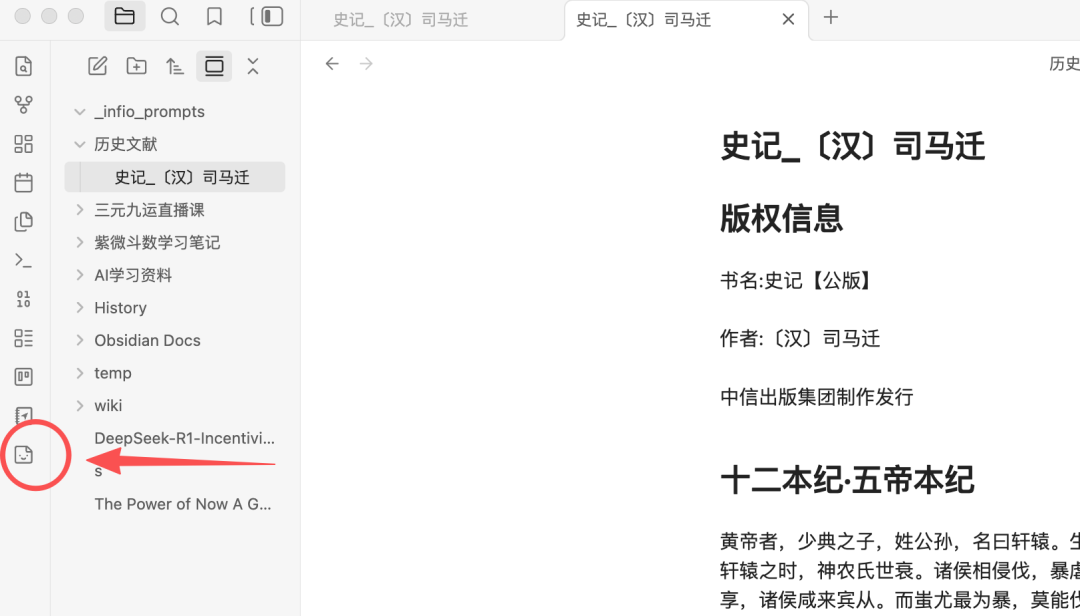The image size is (1080, 616).
Task: Navigate back with the left arrow
Action: point(332,64)
